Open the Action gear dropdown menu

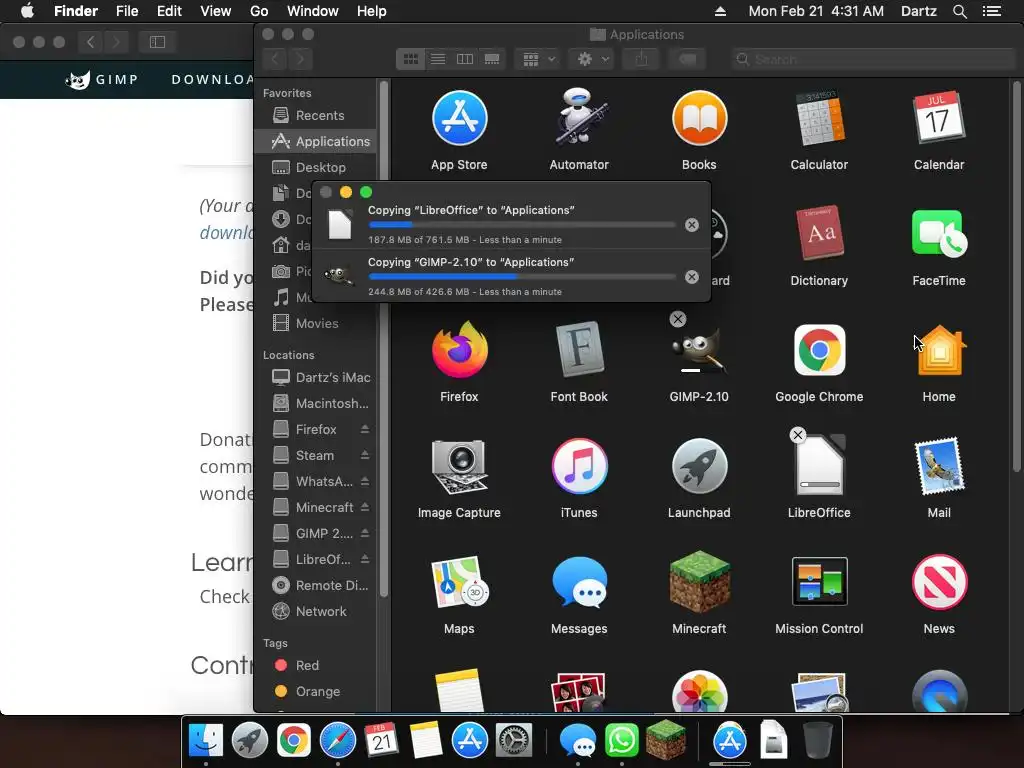pos(591,59)
